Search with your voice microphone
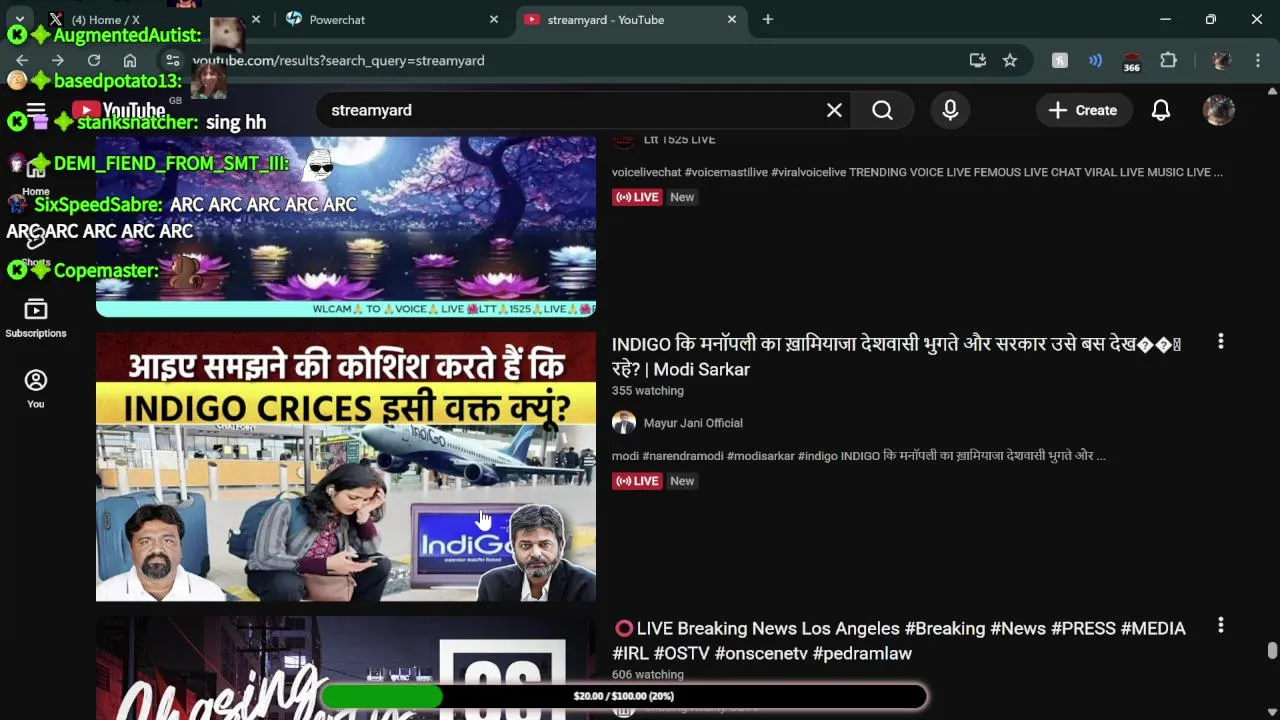Viewport: 1280px width, 720px height. [x=950, y=110]
